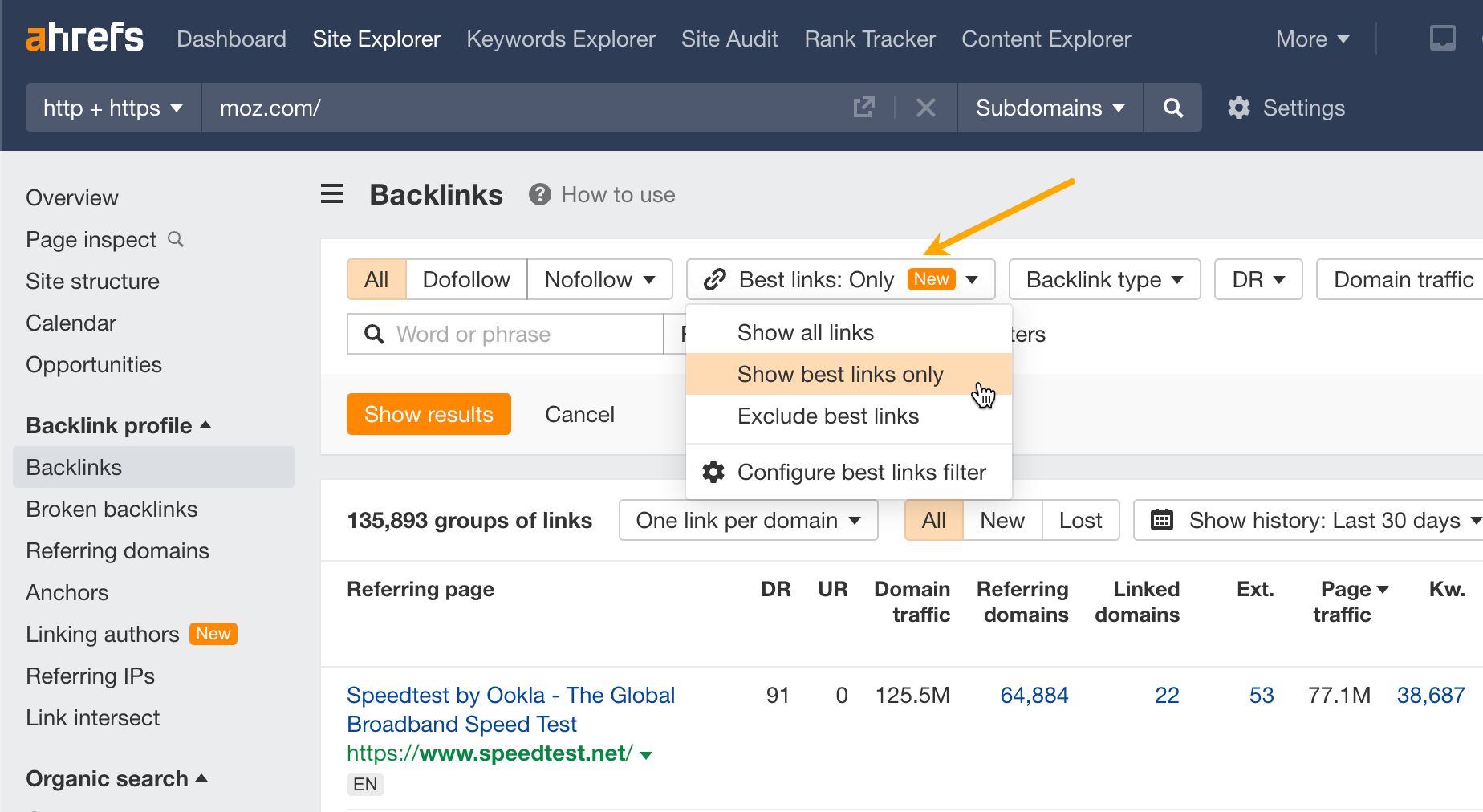This screenshot has height=812, width=1483.
Task: Click the hamburger menu beside Backlinks
Action: point(332,194)
